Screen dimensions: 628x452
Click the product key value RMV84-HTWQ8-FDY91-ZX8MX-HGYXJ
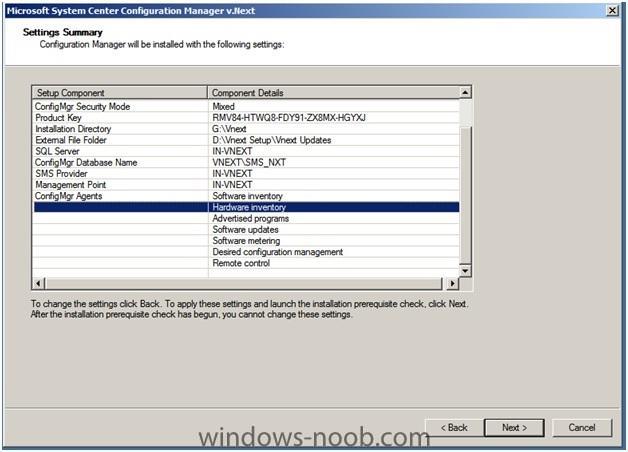point(289,118)
